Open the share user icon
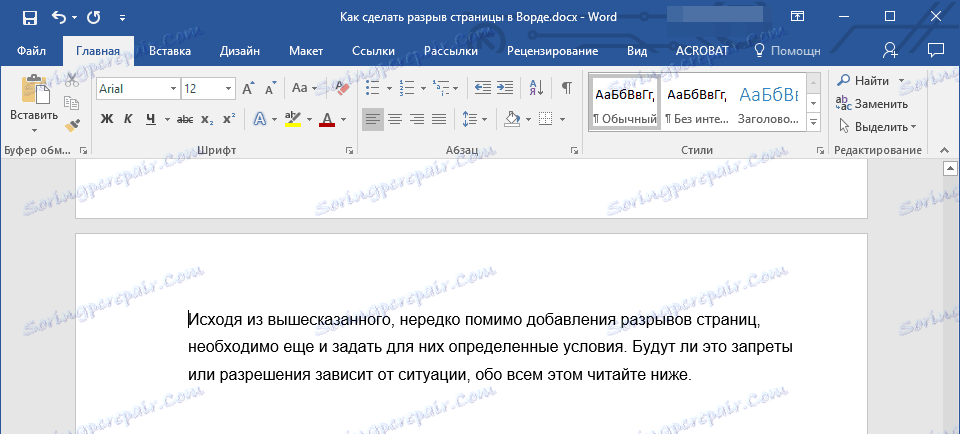 click(x=890, y=51)
